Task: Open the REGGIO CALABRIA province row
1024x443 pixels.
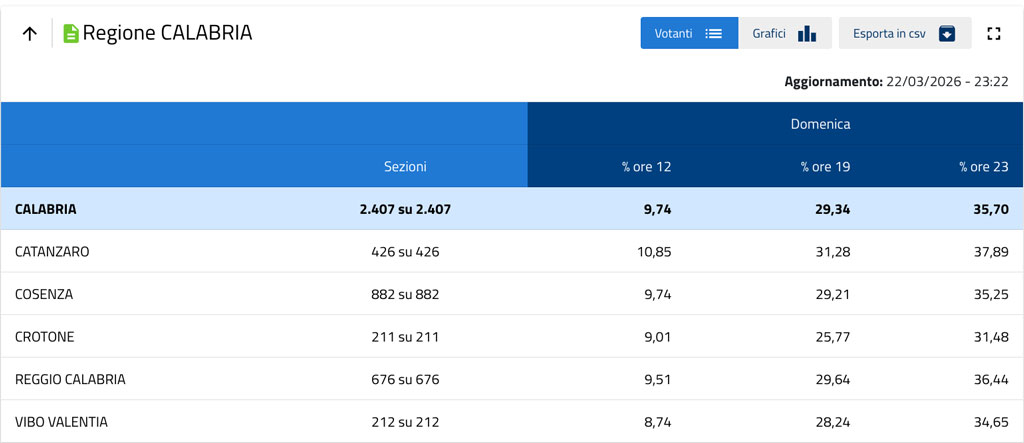Action: coord(70,380)
